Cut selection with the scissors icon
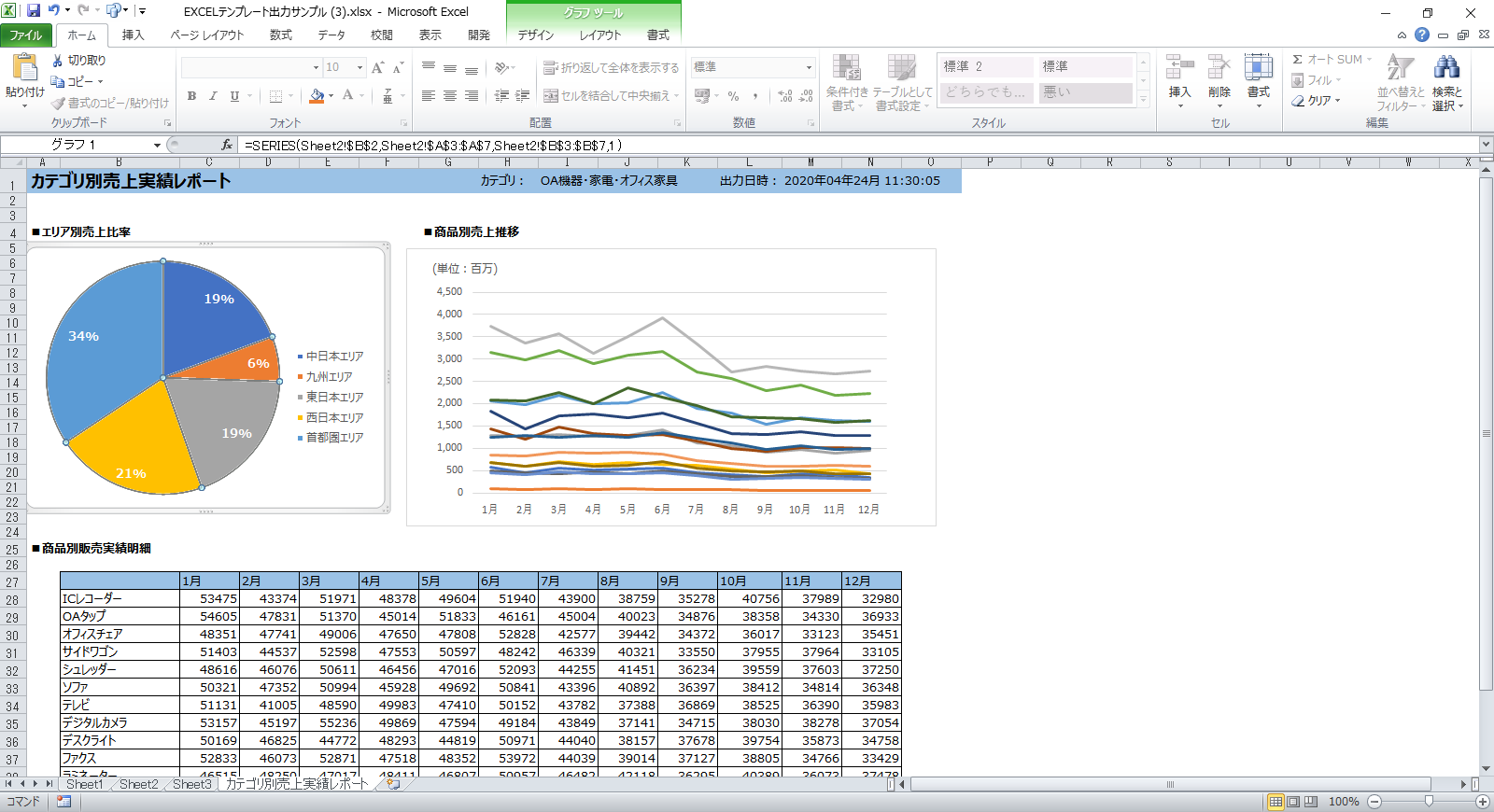 point(58,60)
